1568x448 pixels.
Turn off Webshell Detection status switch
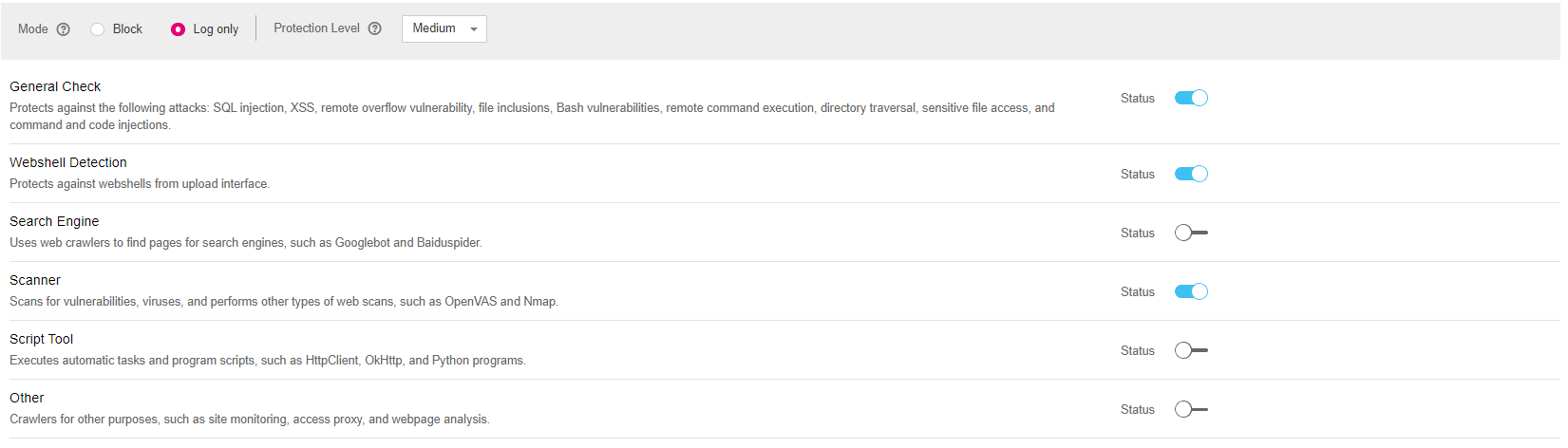tap(1191, 174)
